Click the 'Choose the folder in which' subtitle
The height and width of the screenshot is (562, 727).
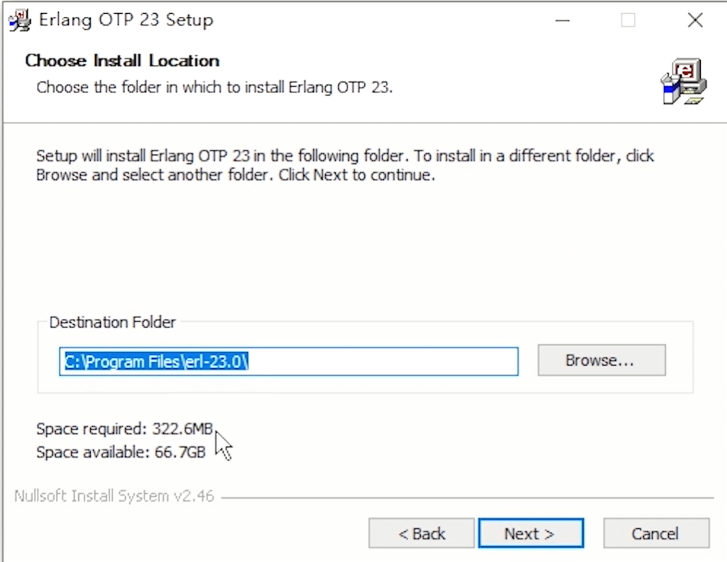click(214, 87)
